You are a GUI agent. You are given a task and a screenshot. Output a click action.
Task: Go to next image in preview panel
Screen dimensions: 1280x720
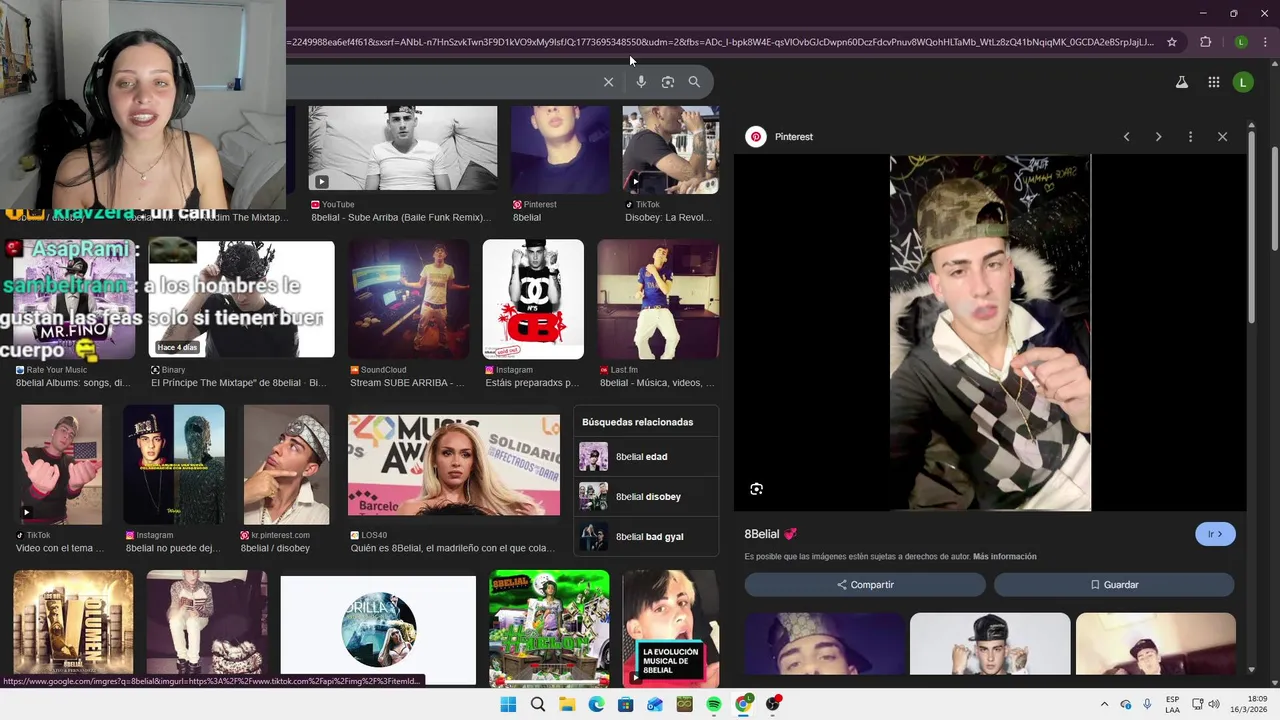tap(1158, 137)
